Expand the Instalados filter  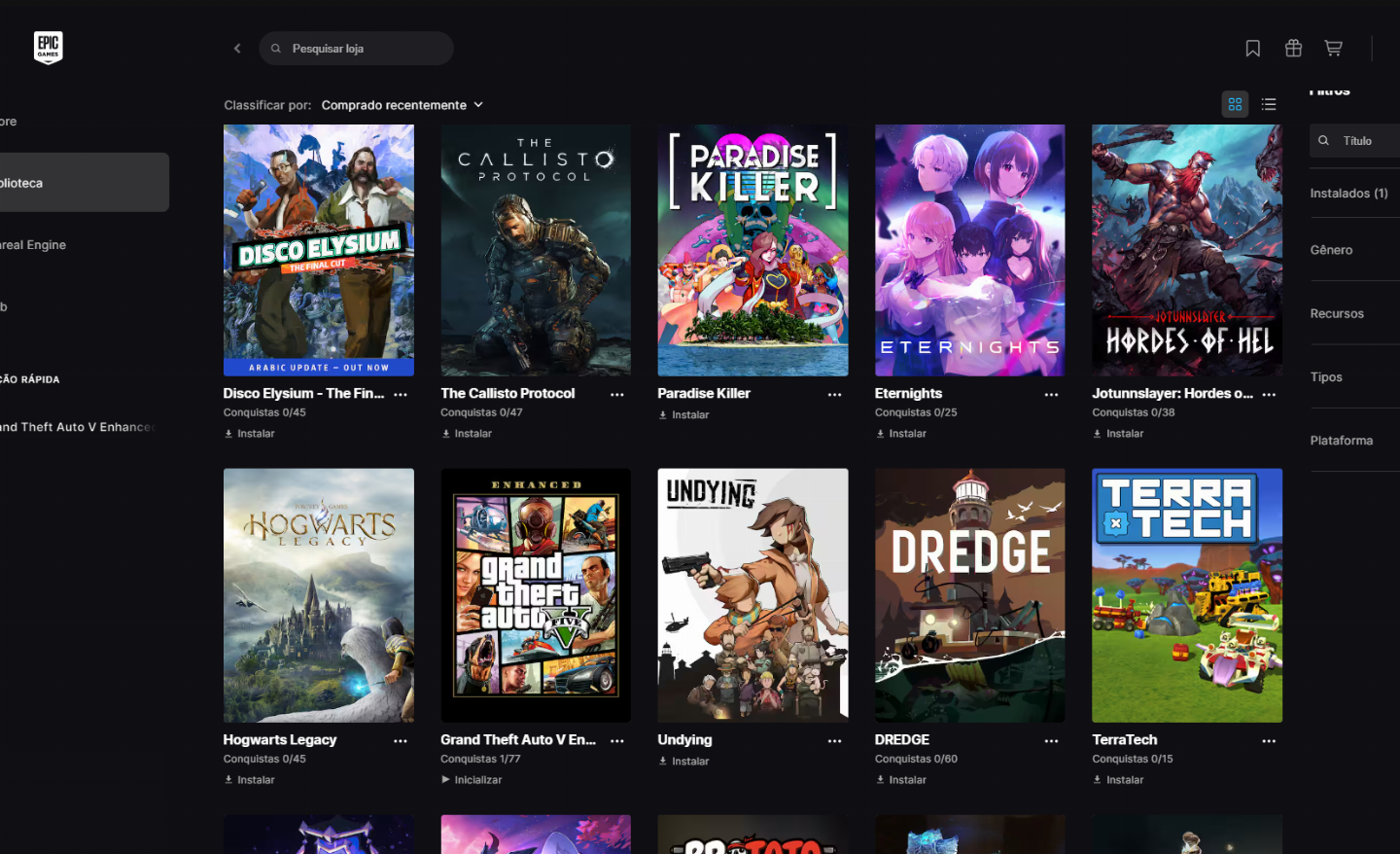point(1354,194)
